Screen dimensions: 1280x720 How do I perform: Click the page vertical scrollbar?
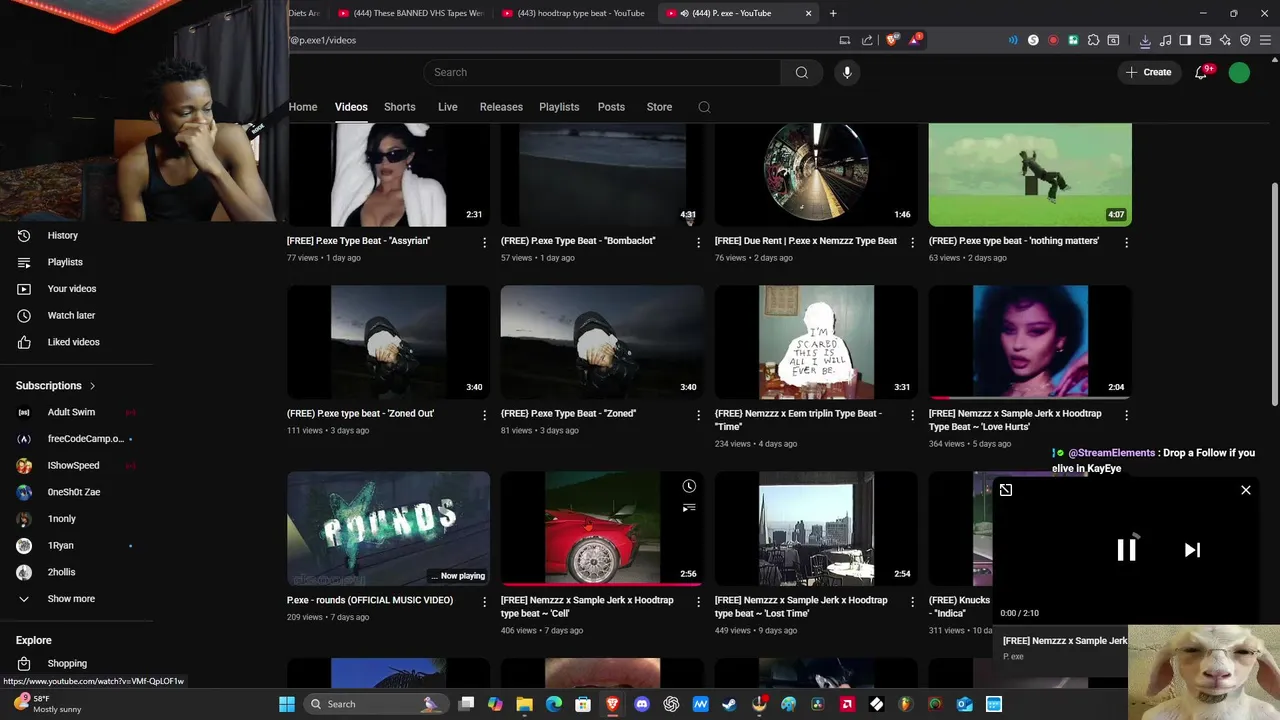coord(1274,295)
